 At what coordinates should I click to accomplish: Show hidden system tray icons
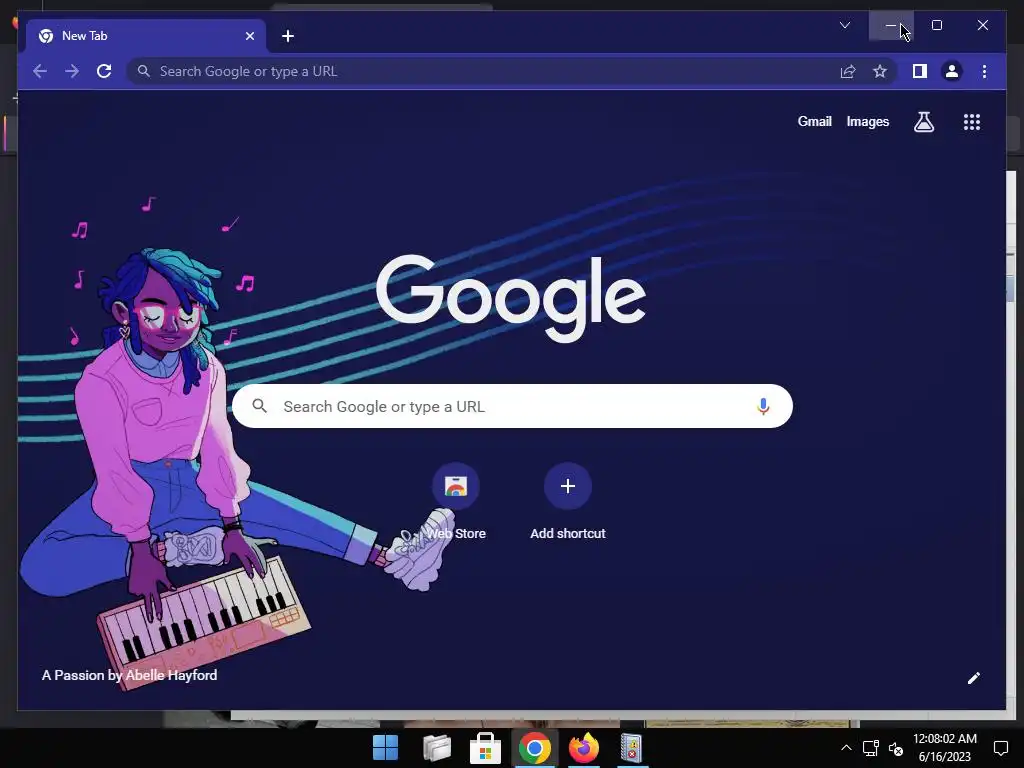(x=846, y=748)
